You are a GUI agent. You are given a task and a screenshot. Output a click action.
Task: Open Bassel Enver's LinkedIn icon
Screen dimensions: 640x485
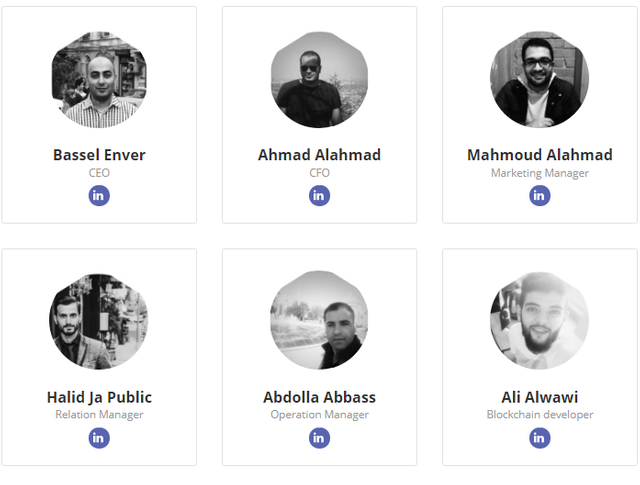pyautogui.click(x=99, y=195)
